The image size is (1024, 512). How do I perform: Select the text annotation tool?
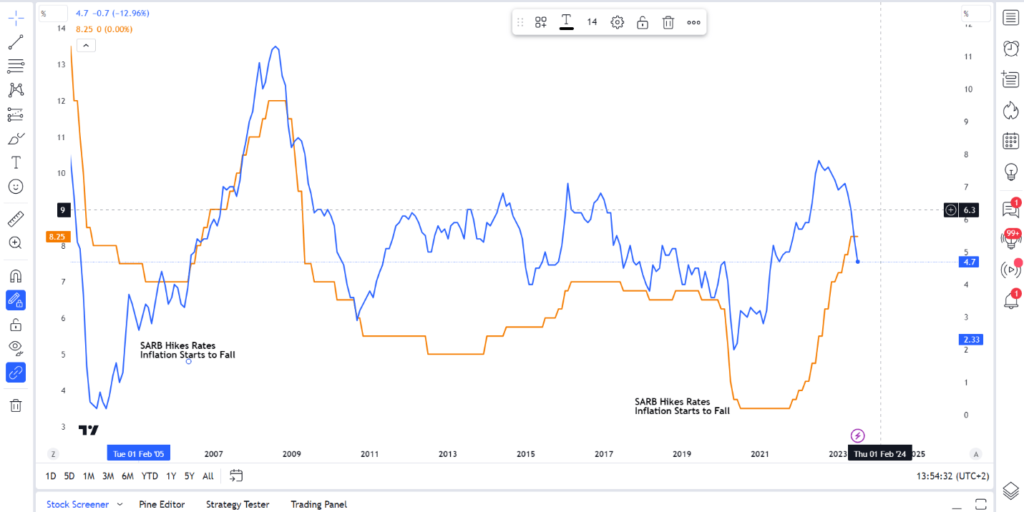tap(16, 162)
